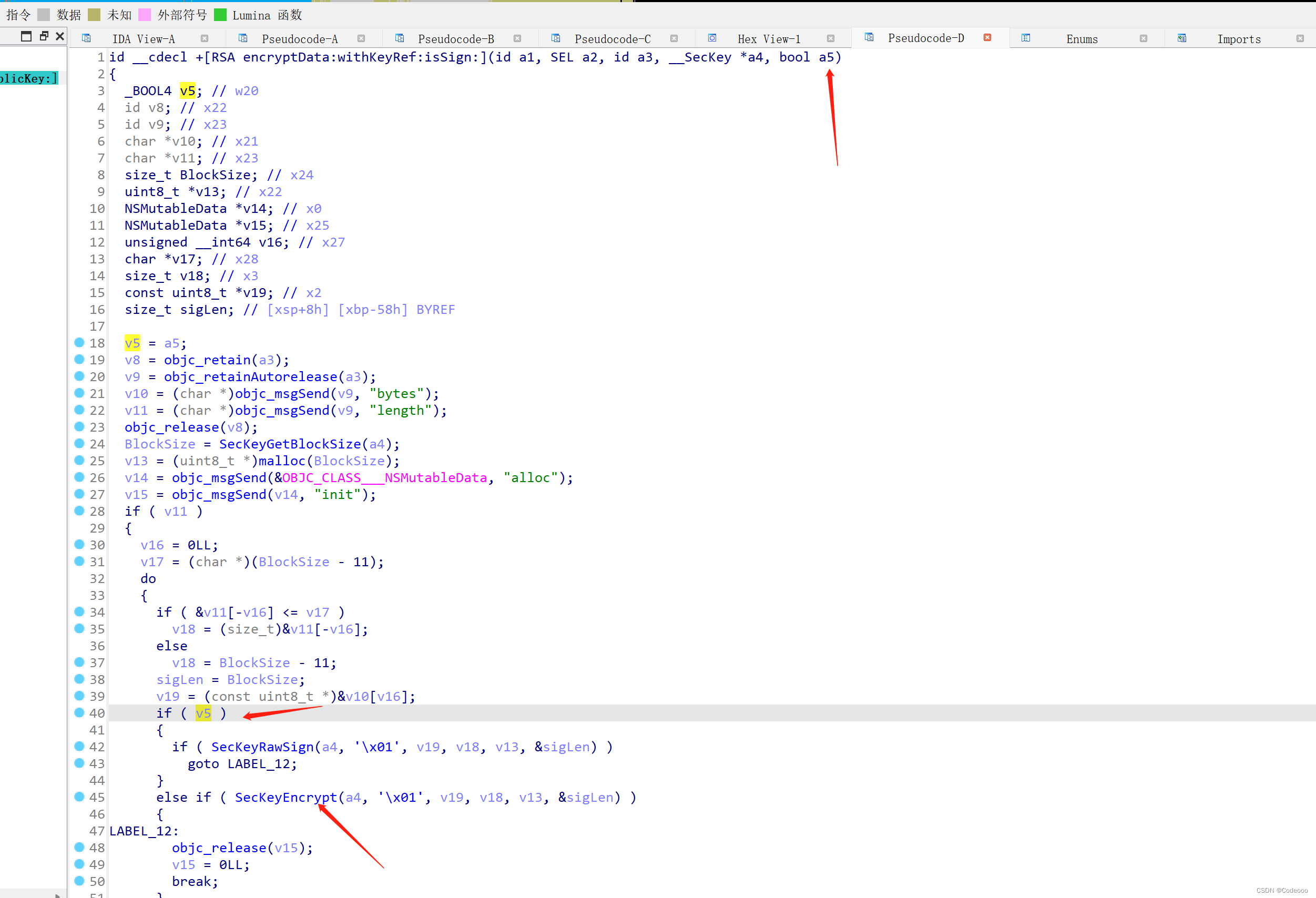Click the green Lumina function color swatch

pos(220,15)
